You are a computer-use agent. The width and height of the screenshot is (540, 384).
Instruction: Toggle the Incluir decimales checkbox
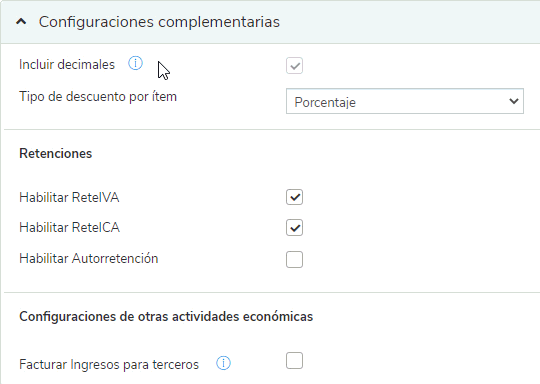coord(294,65)
